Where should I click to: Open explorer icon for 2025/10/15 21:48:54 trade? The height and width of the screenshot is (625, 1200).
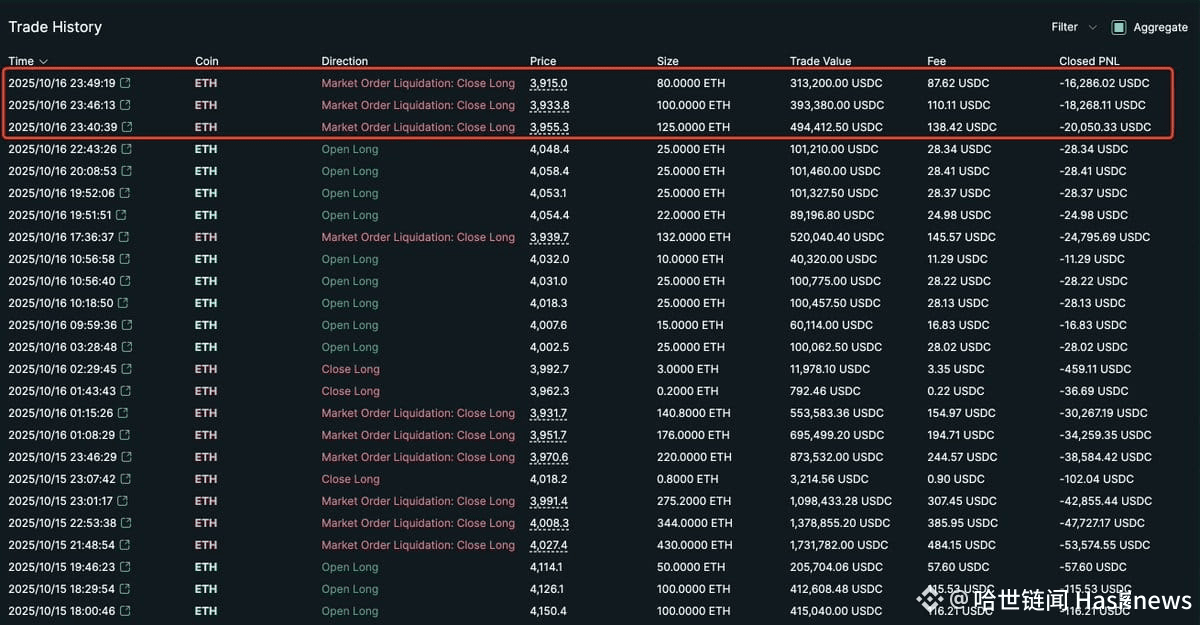coord(126,545)
